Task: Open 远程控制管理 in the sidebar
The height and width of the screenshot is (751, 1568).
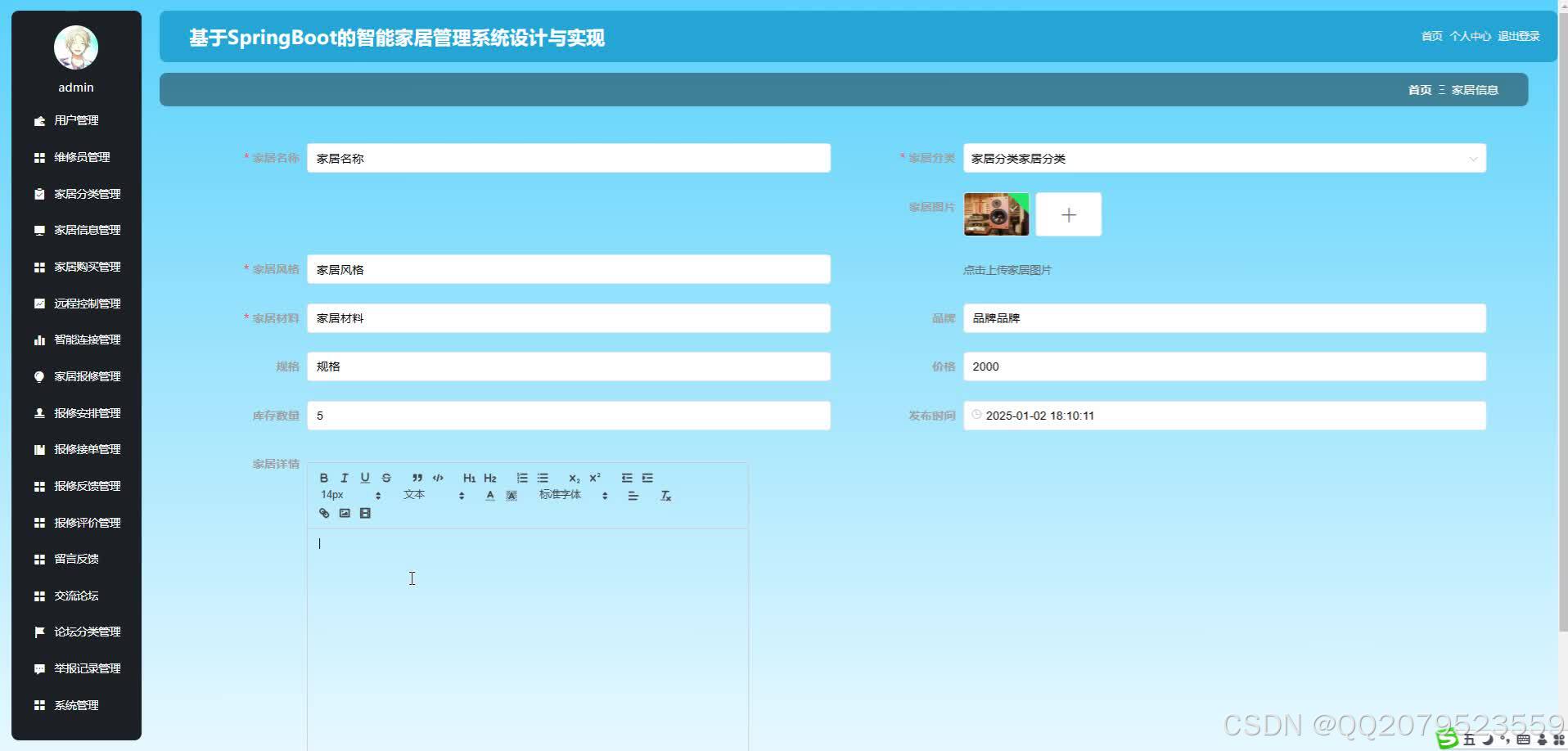Action: click(76, 304)
